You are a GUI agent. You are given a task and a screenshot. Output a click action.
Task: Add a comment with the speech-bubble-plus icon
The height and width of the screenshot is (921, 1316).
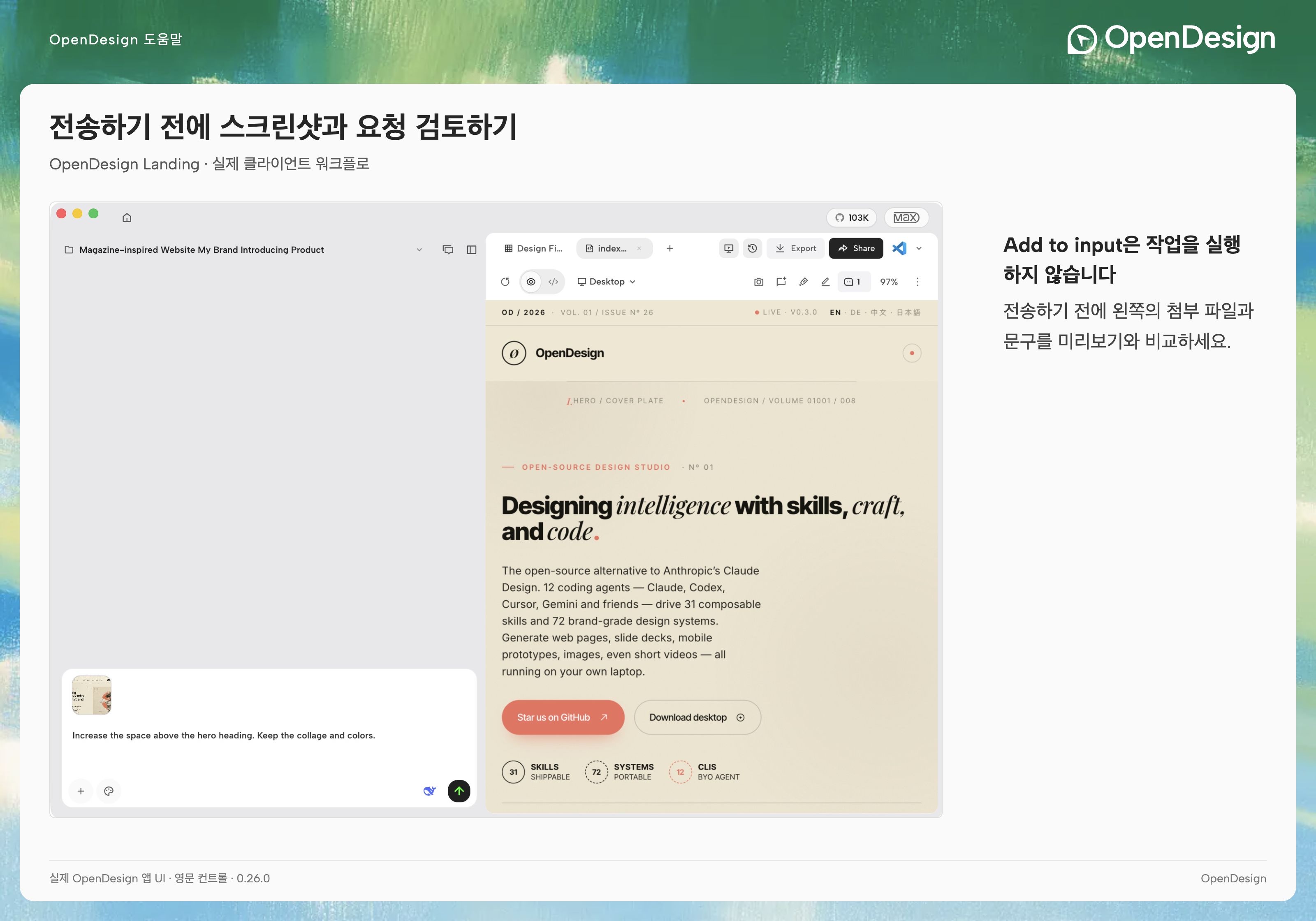[781, 281]
